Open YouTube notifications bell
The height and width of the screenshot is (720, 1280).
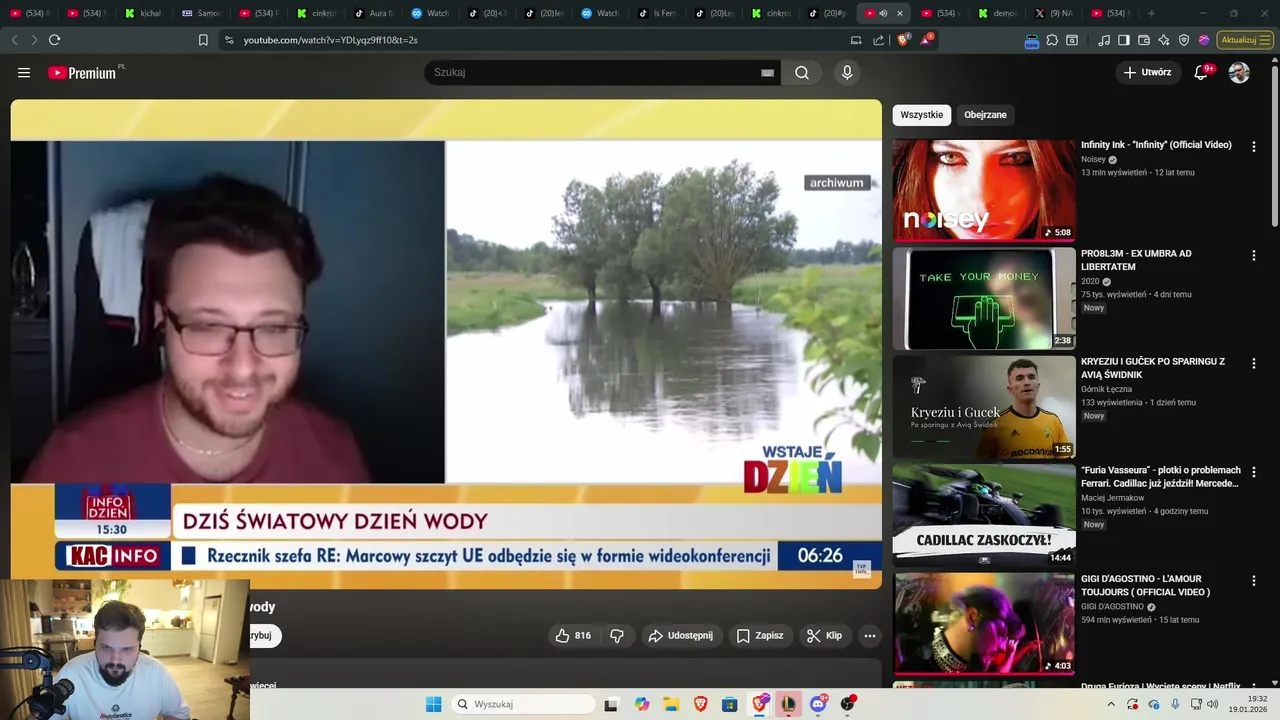(1202, 73)
